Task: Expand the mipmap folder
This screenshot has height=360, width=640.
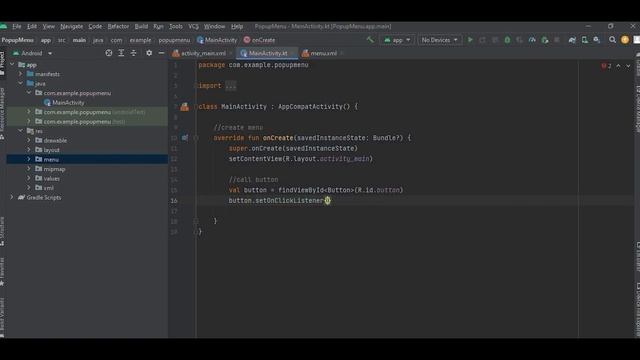Action: pos(29,169)
